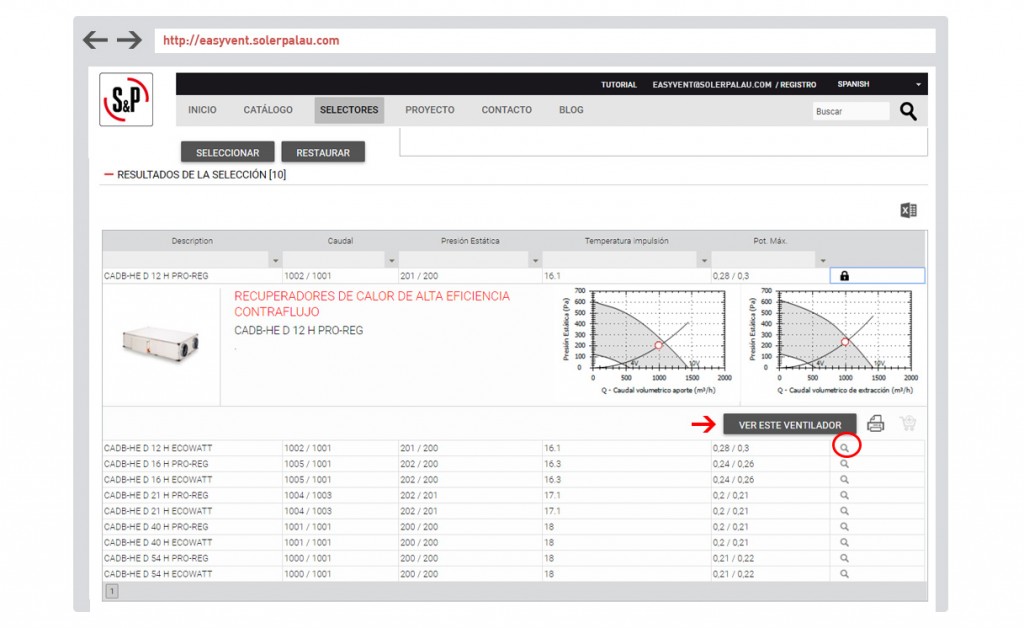Screen dimensions: 1024x628
Task: Open magnifier for CADB-HE D 54 H ECOWATT
Action: 844,574
